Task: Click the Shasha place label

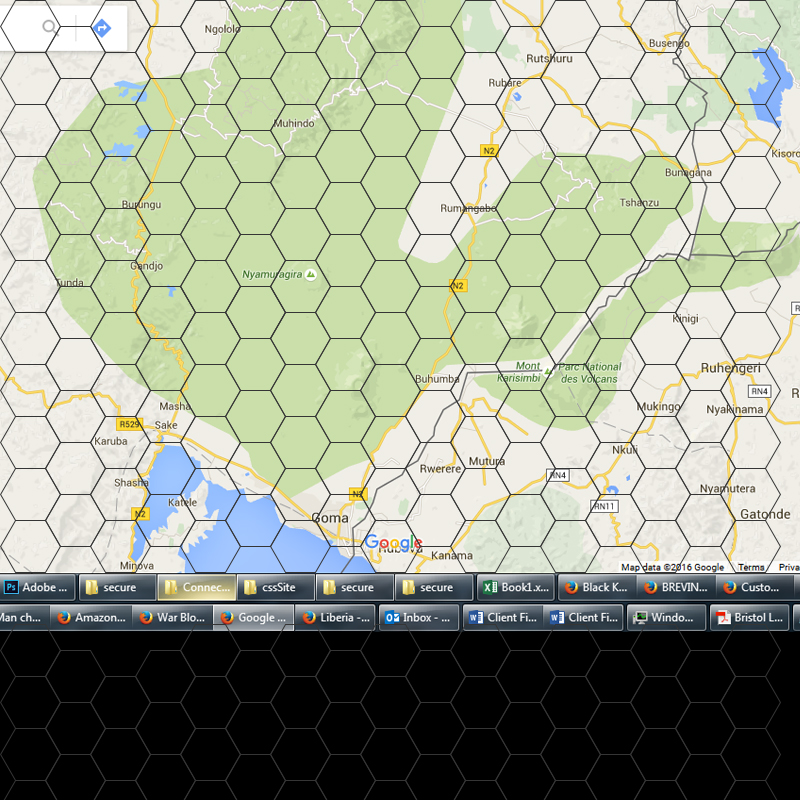Action: pyautogui.click(x=131, y=483)
